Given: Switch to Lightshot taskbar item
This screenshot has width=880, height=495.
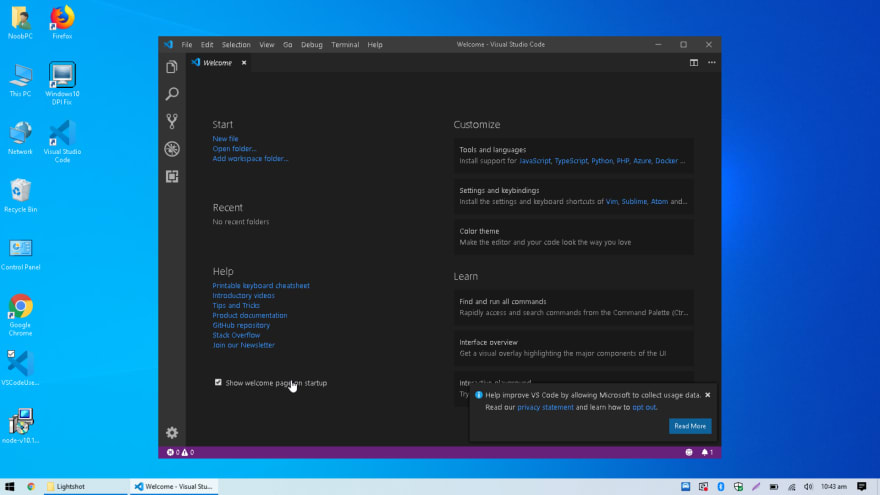Looking at the screenshot, I should click(85, 487).
